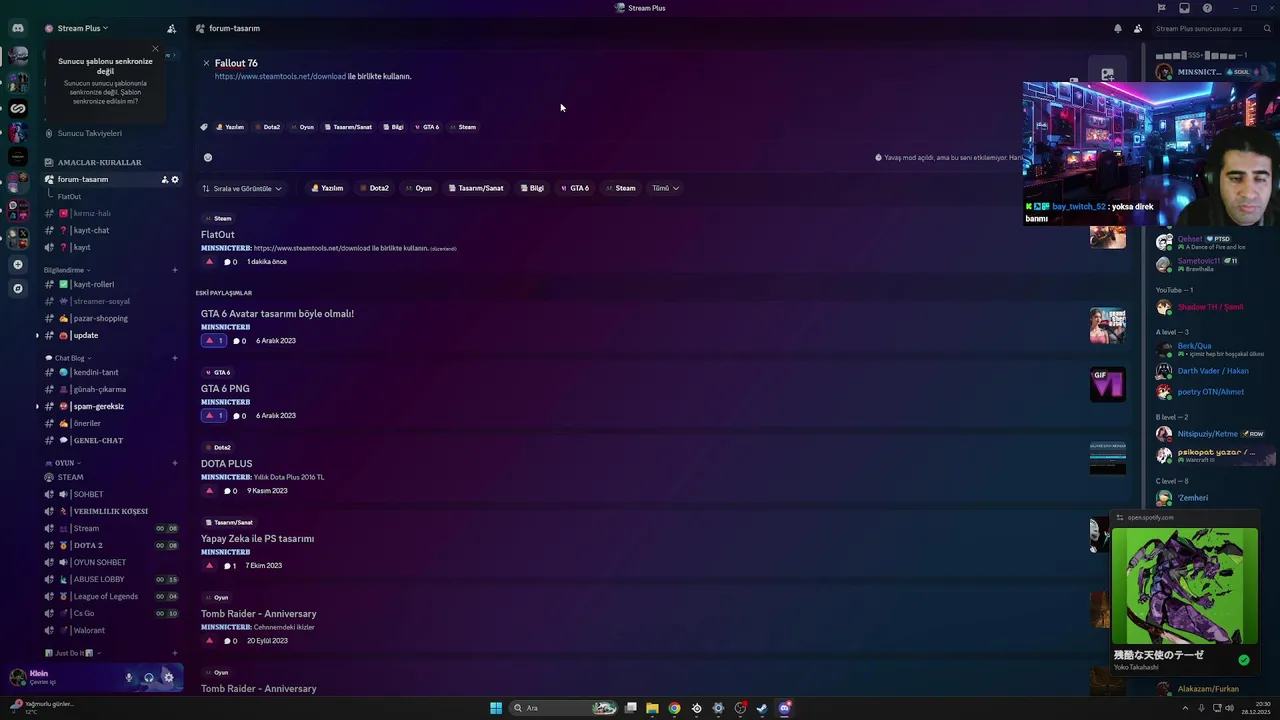This screenshot has width=1280, height=720.
Task: Add a channel to Bilgilendirme category
Action: click(x=175, y=270)
